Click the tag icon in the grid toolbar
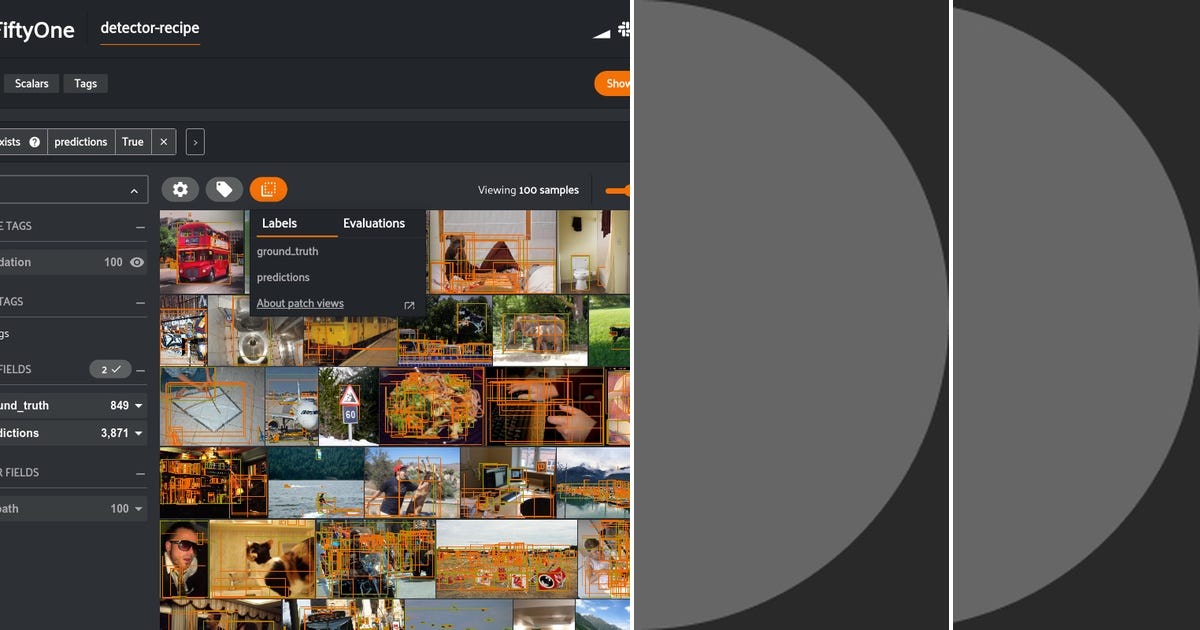This screenshot has height=630, width=1200. point(224,189)
